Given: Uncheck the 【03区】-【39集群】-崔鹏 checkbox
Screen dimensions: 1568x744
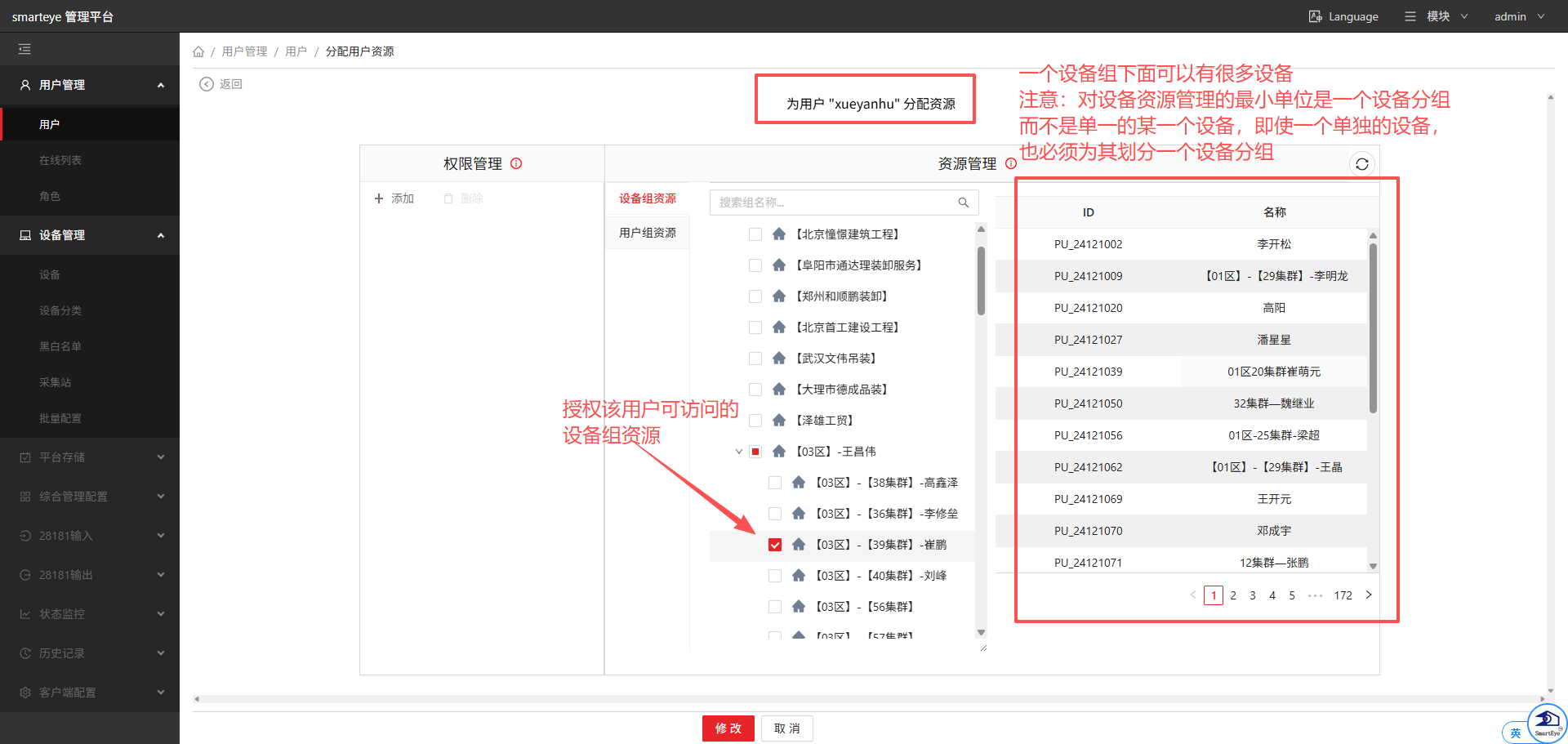Looking at the screenshot, I should pyautogui.click(x=775, y=545).
